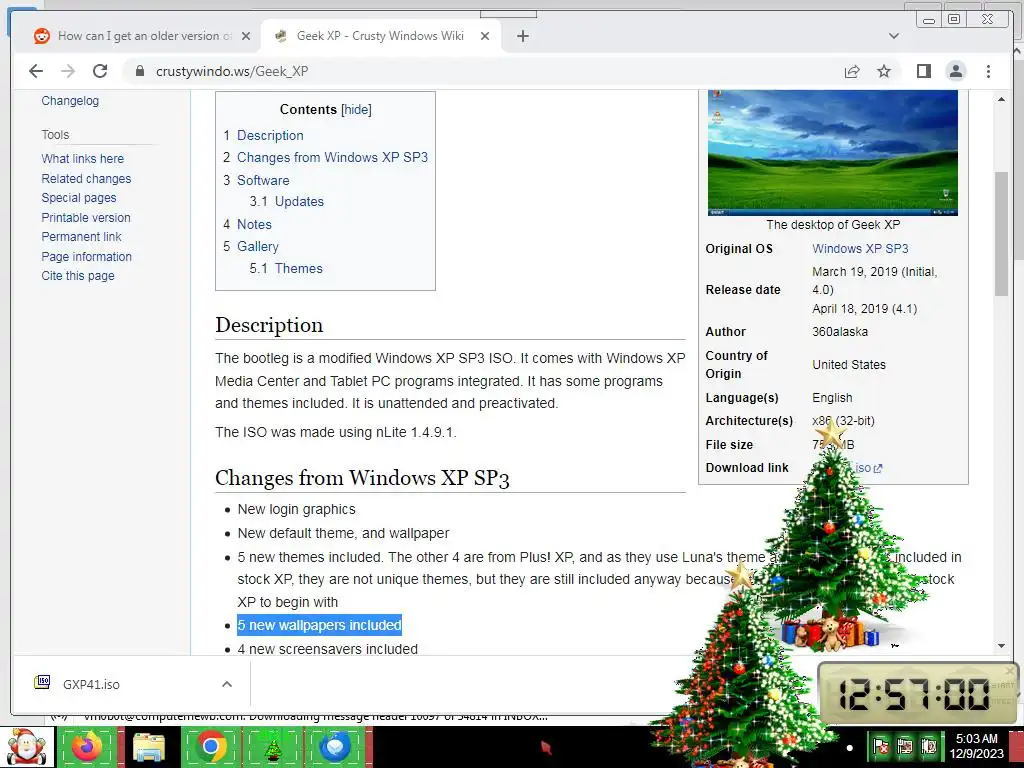Open What links here

coord(82,159)
